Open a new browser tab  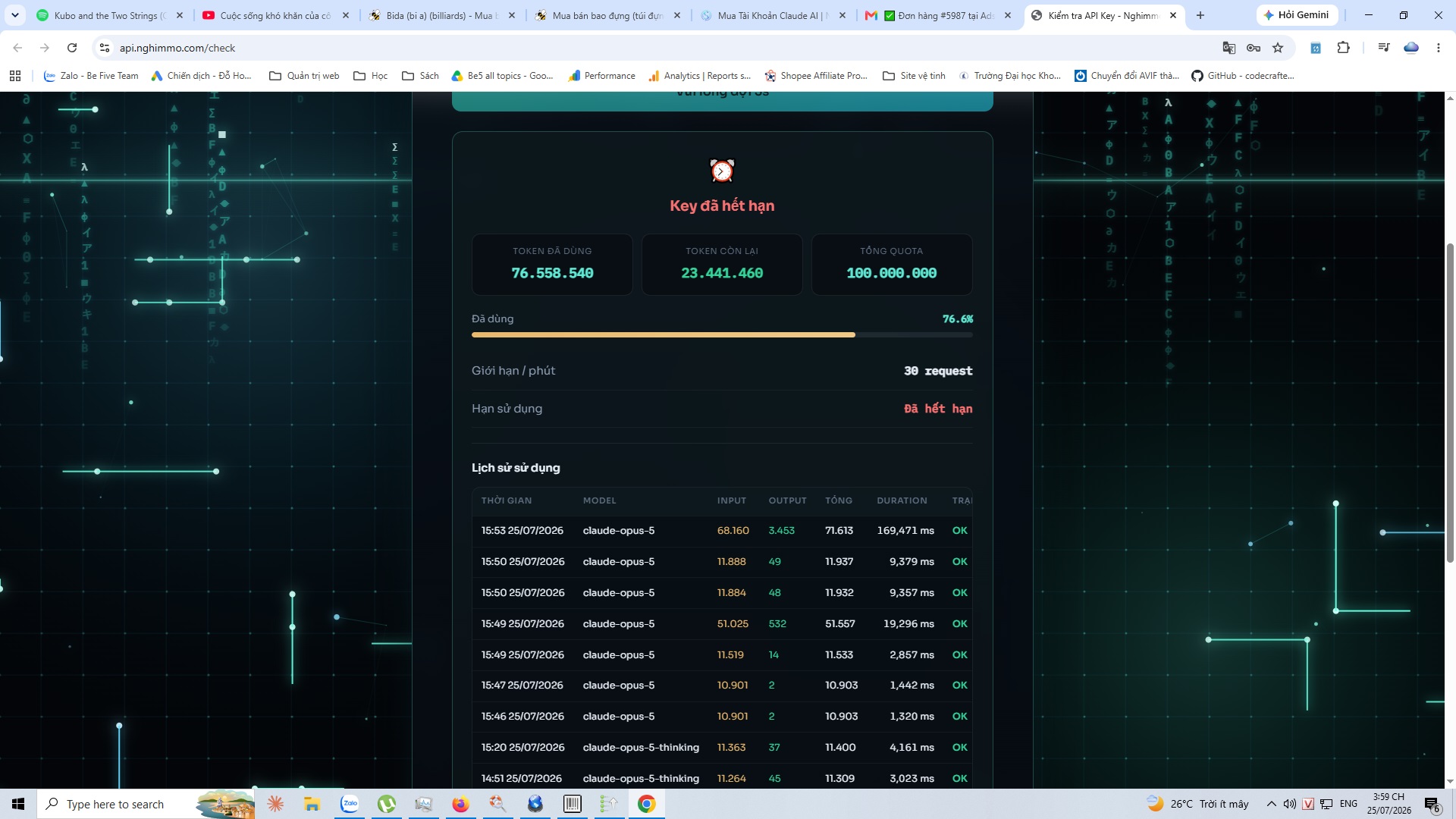pos(1200,15)
